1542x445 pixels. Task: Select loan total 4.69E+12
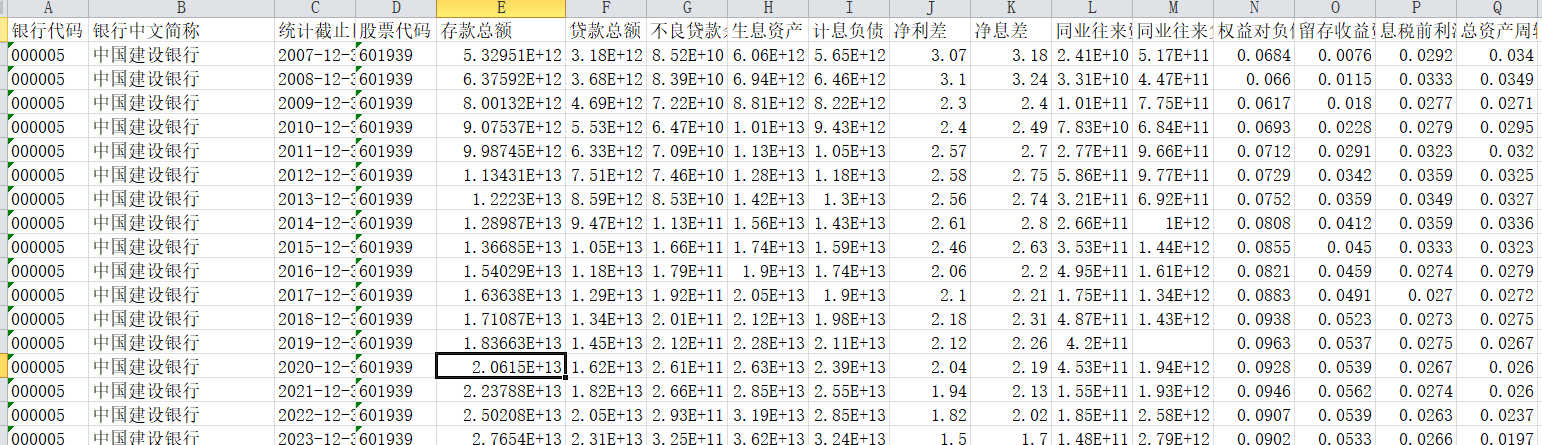606,102
